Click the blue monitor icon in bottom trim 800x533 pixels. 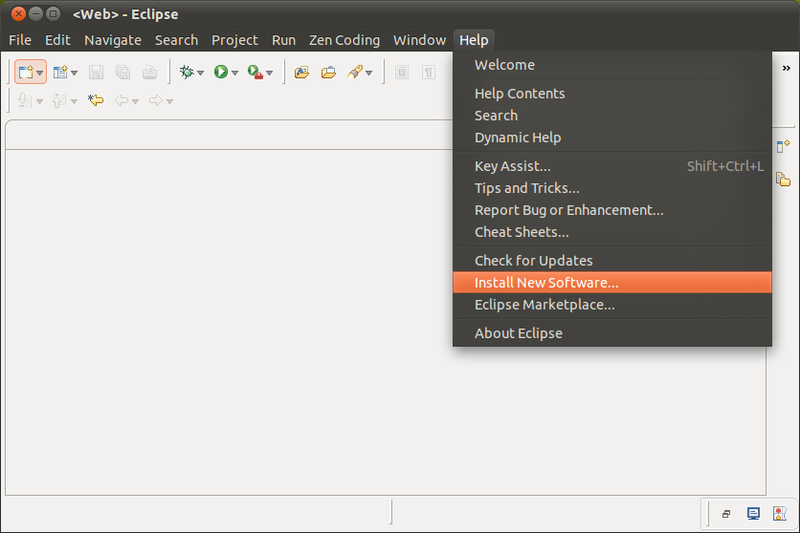point(753,513)
